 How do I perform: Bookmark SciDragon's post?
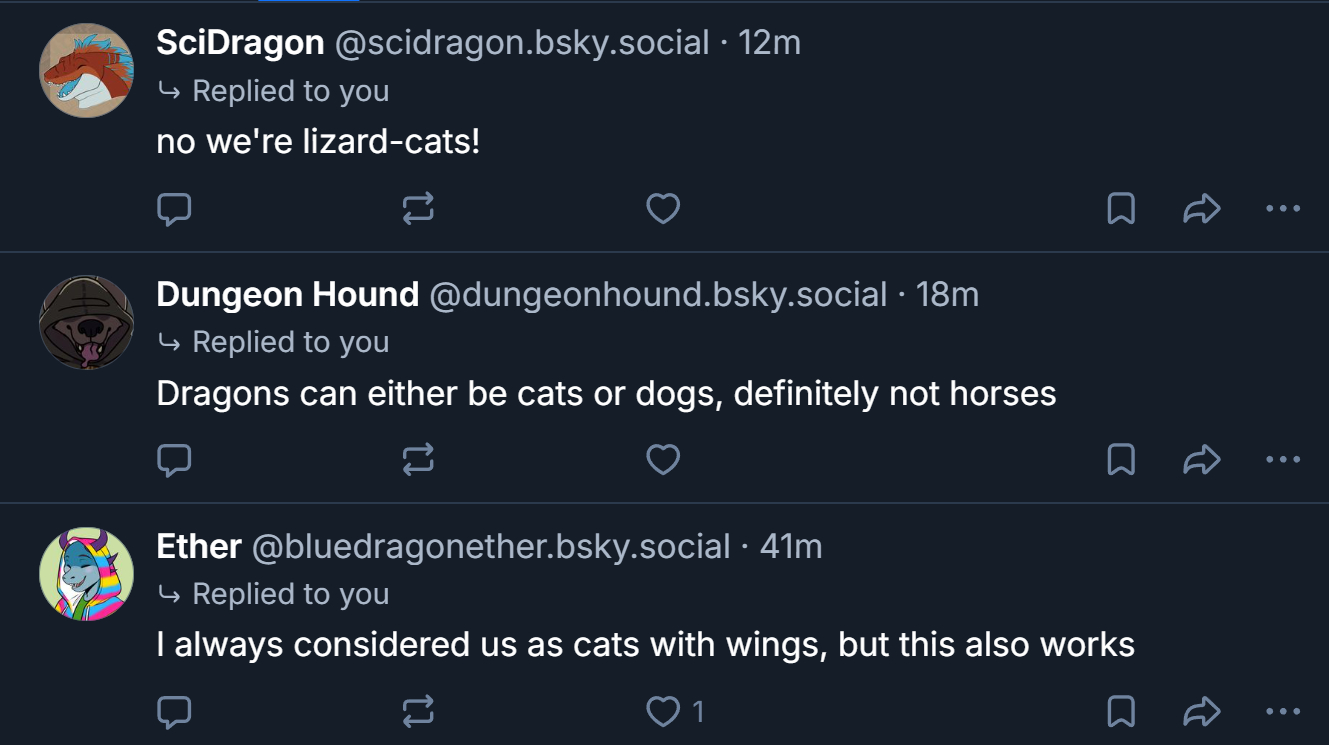(1121, 208)
